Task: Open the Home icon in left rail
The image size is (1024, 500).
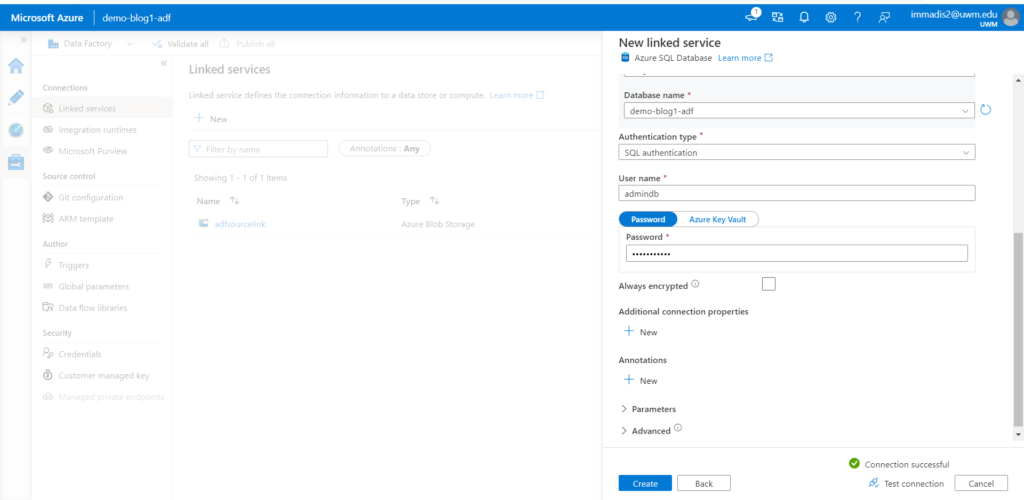Action: (x=16, y=66)
